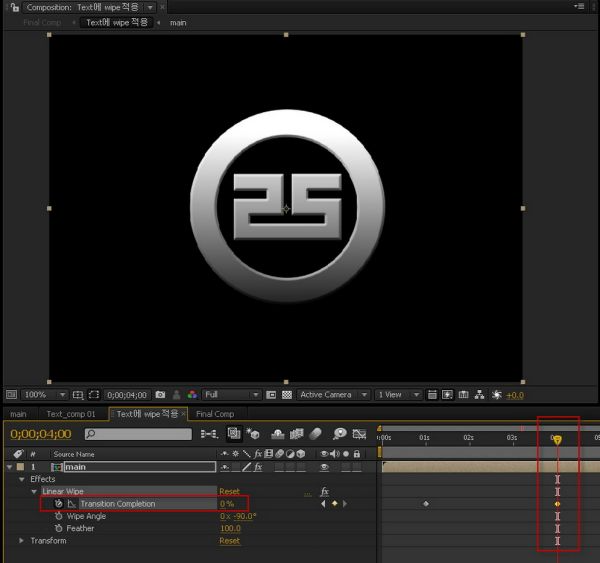Click the Video eye column header icon
This screenshot has height=563, width=600.
[x=324, y=454]
